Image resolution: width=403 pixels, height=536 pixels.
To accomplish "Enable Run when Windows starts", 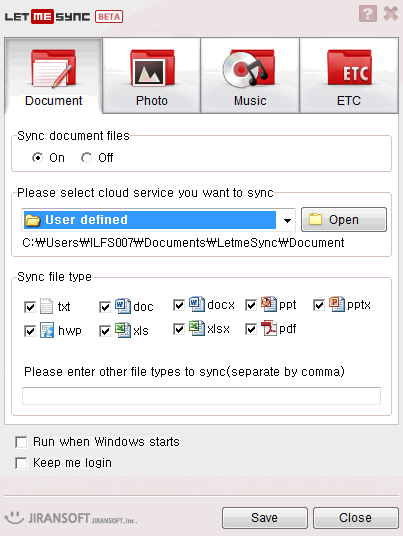I will (x=21, y=442).
